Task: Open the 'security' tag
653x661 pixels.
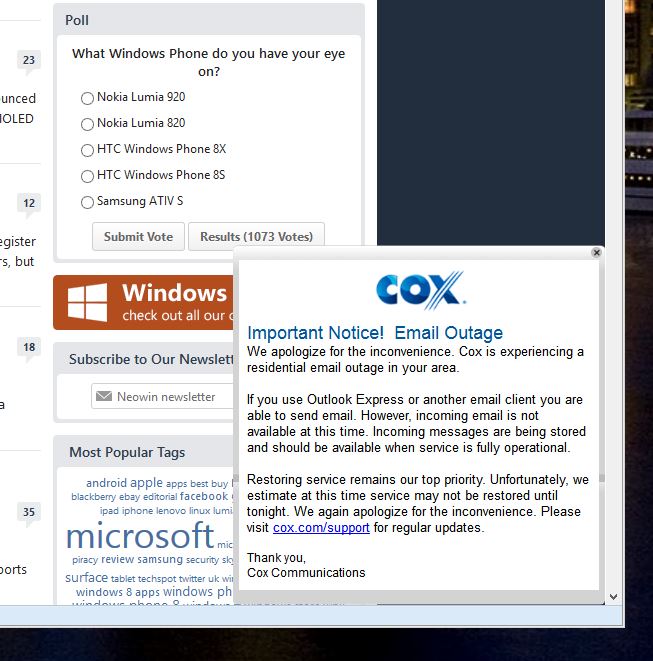Action: point(202,560)
